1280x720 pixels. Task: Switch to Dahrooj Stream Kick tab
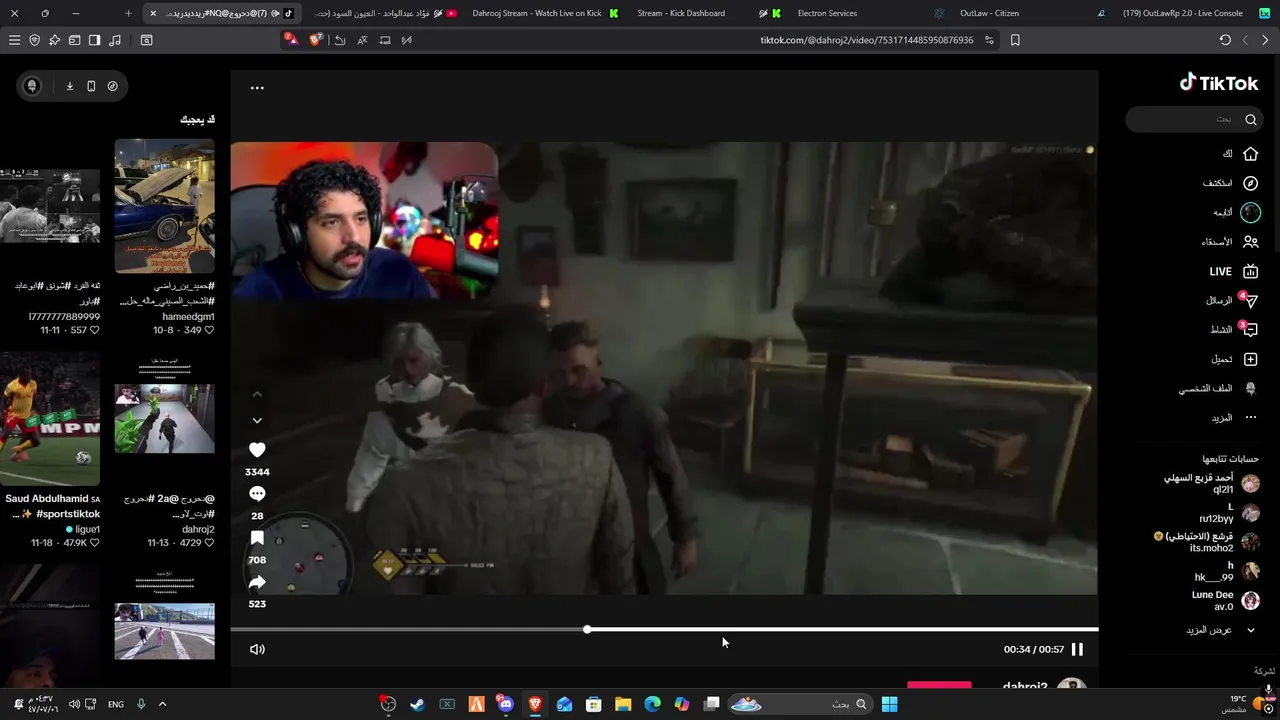545,13
